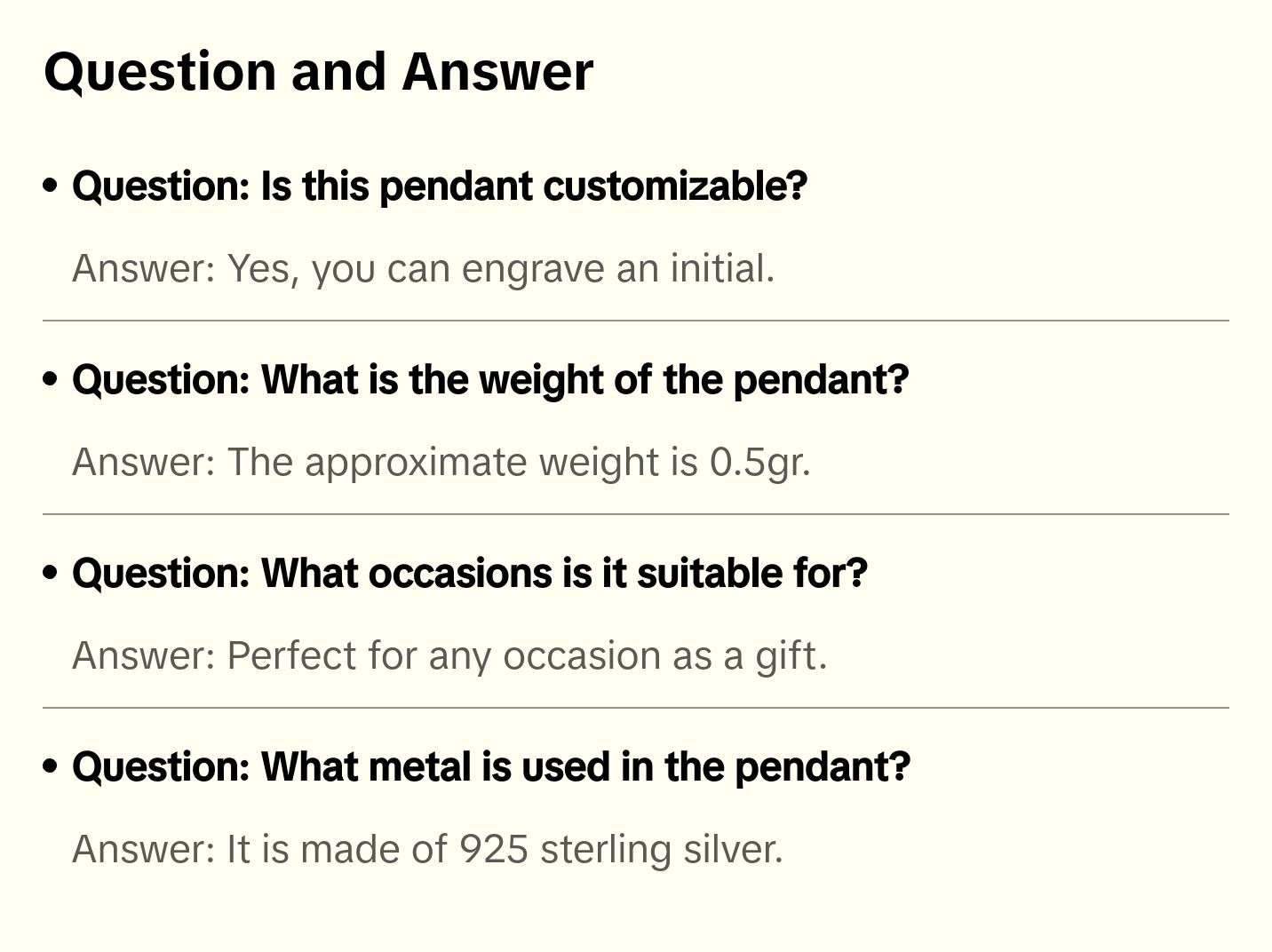Click the 'Question and Answer' heading

click(318, 72)
